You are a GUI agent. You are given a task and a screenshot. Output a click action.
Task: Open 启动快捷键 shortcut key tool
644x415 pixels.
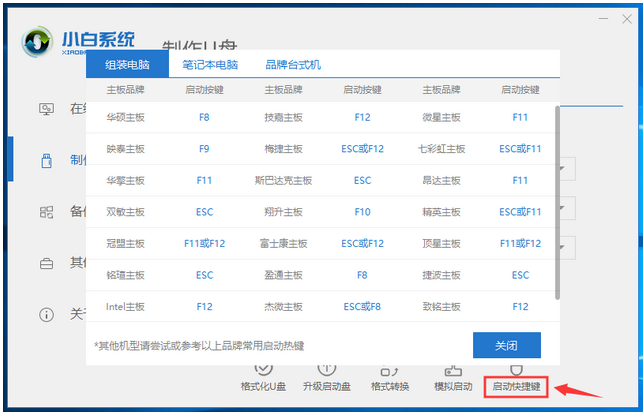[515, 386]
